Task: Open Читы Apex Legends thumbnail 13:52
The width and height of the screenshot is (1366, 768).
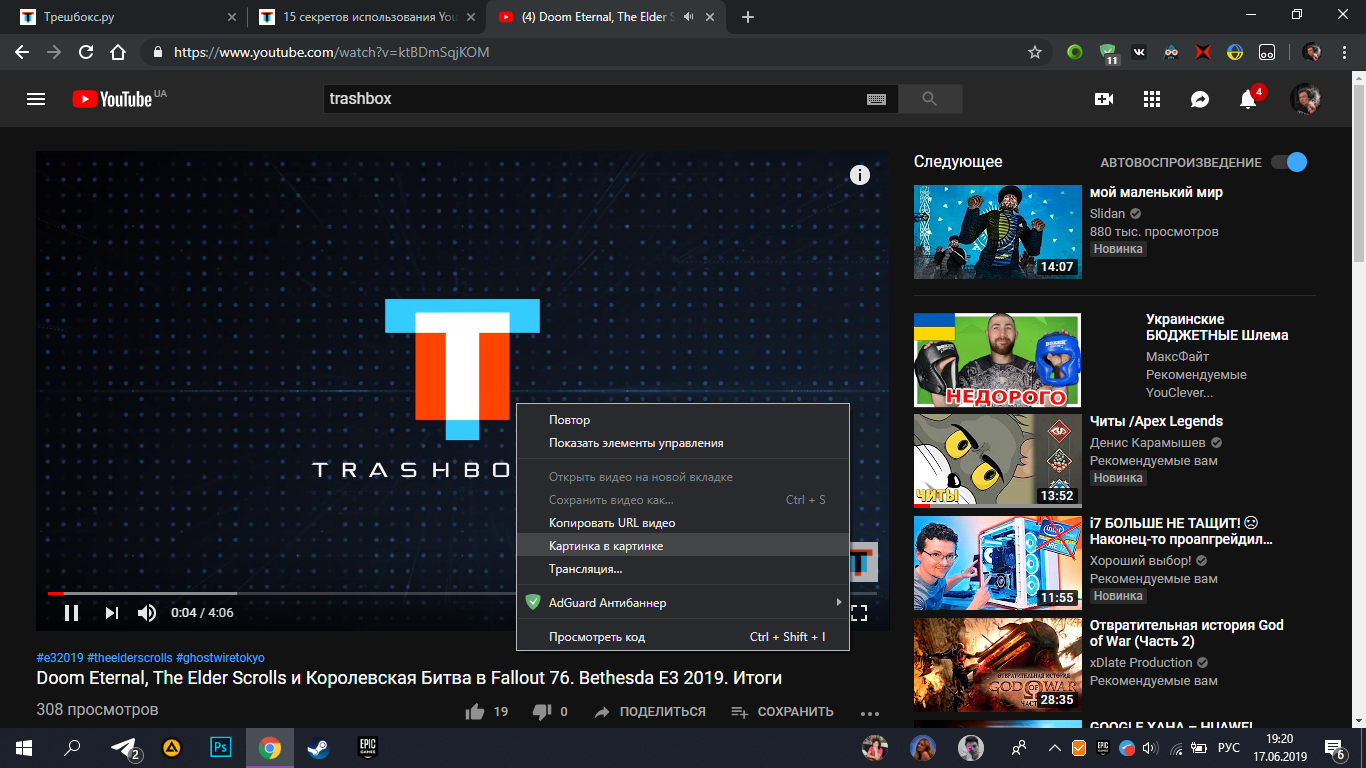Action: click(x=998, y=461)
